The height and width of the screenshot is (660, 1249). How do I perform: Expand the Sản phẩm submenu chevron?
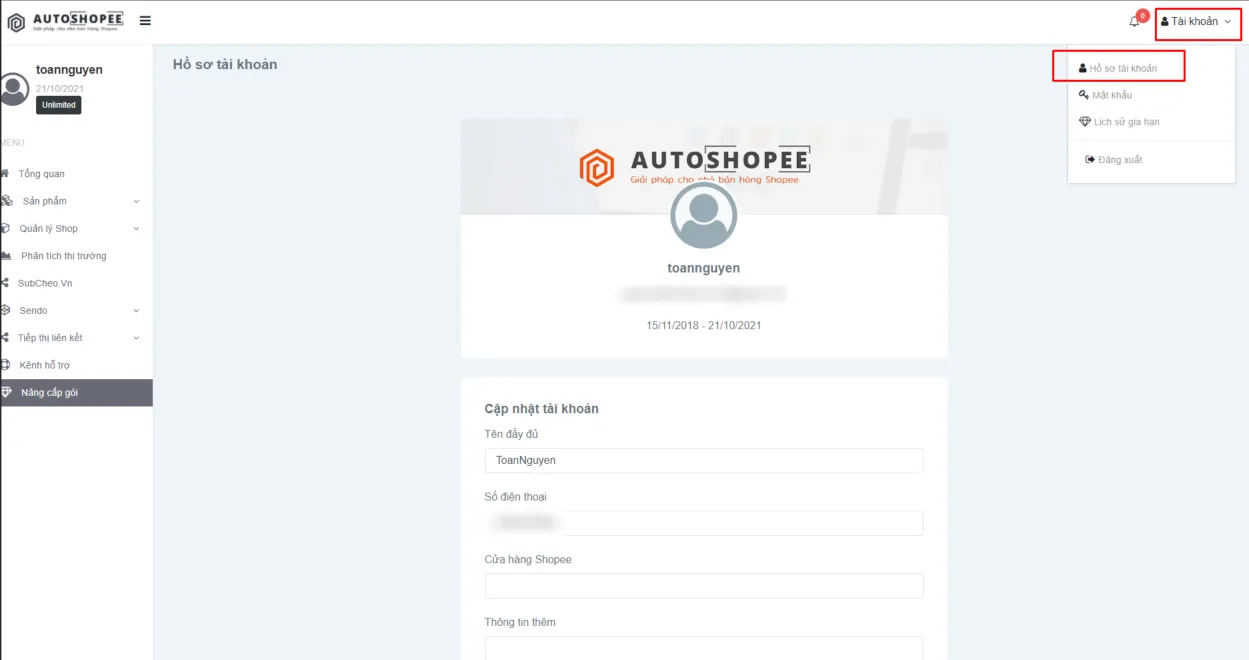[x=136, y=201]
